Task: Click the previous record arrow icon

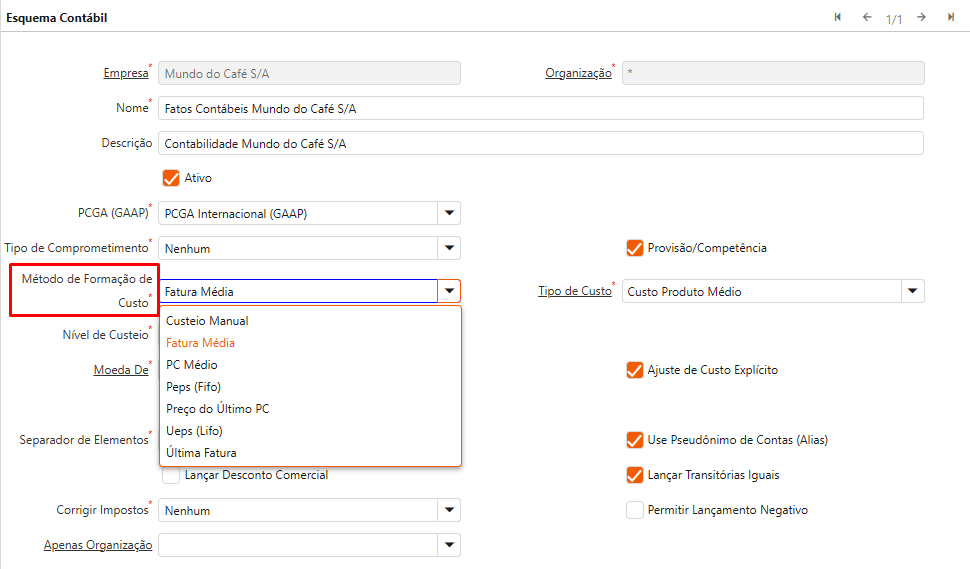Action: tap(867, 17)
